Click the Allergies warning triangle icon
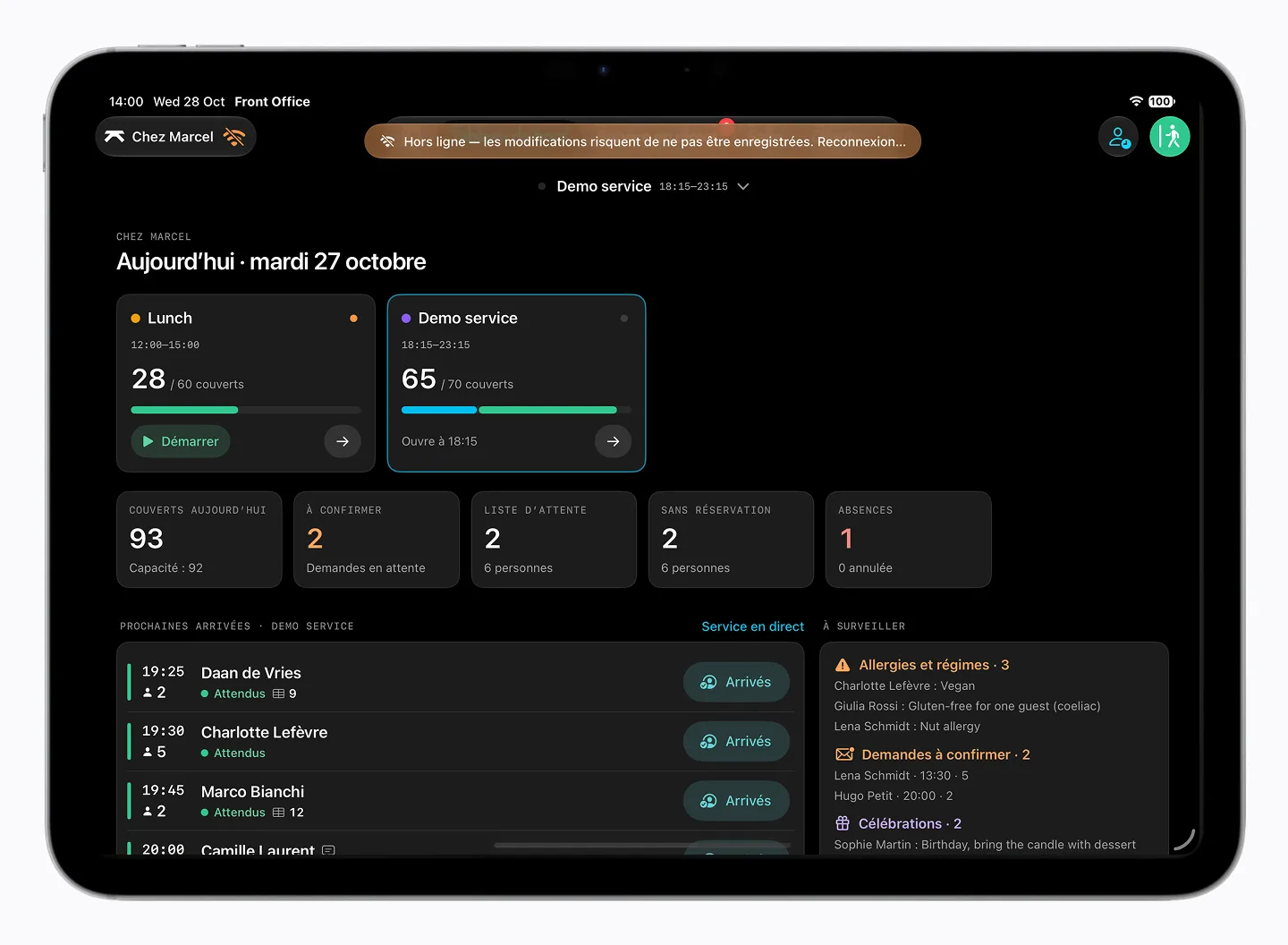This screenshot has height=945, width=1288. pyautogui.click(x=843, y=665)
